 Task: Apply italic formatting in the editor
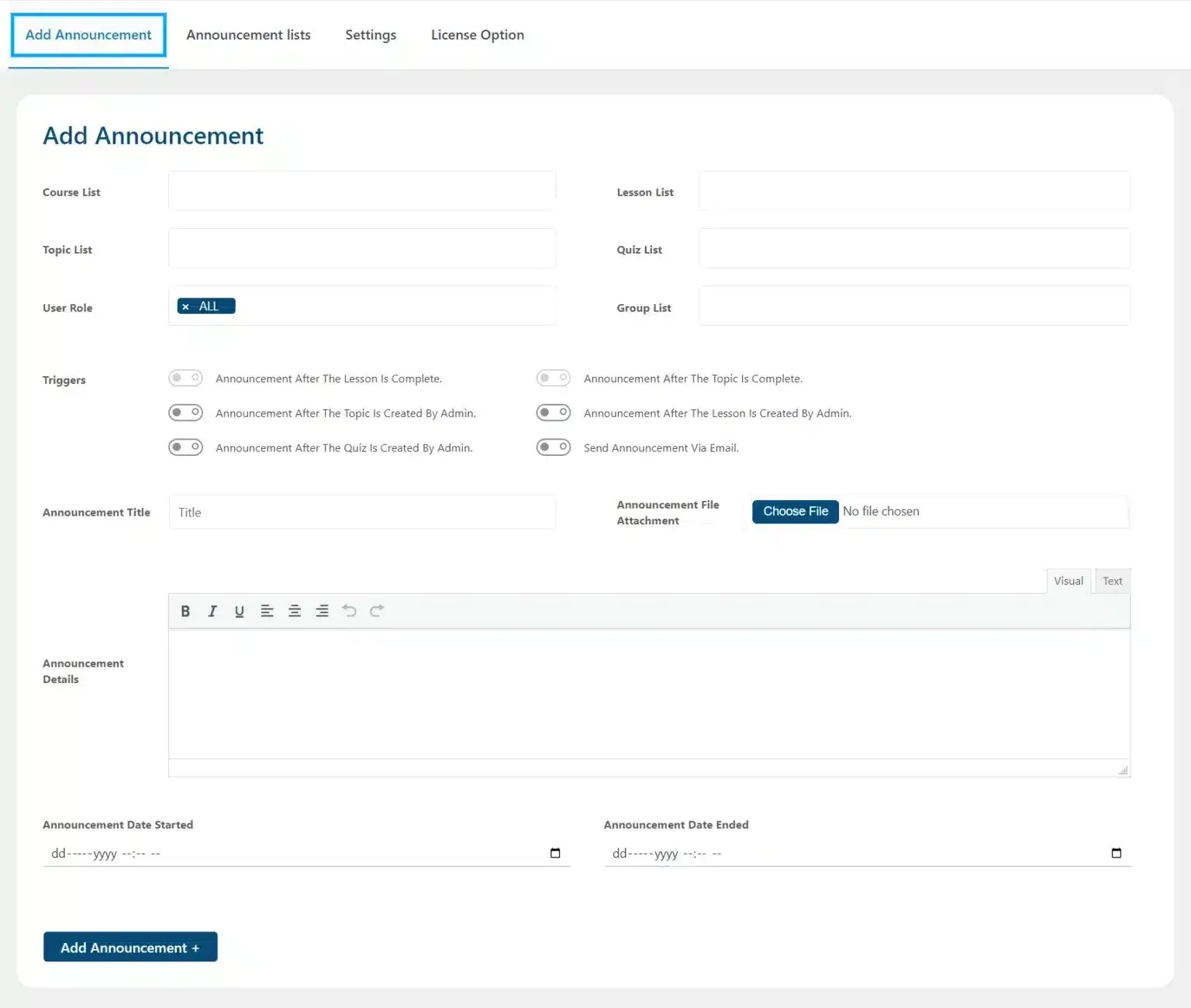tap(212, 611)
